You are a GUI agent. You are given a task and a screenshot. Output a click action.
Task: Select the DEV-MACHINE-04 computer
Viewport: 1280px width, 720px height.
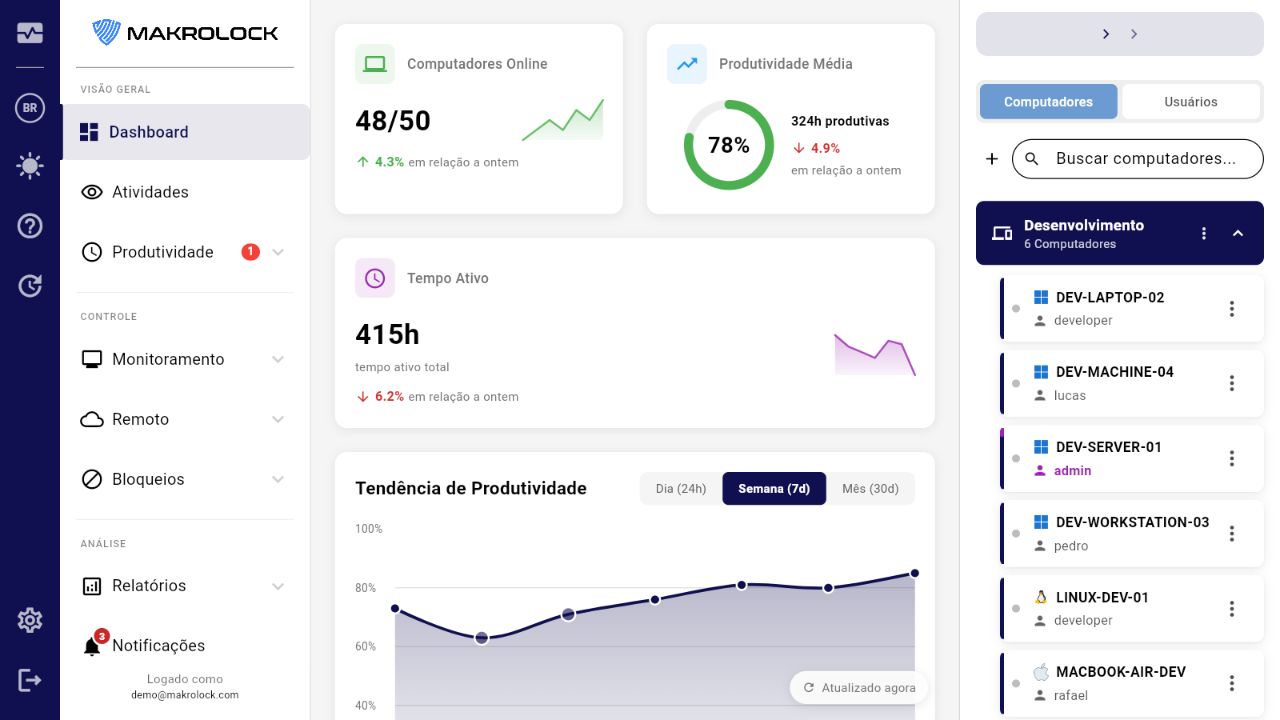(x=1132, y=384)
